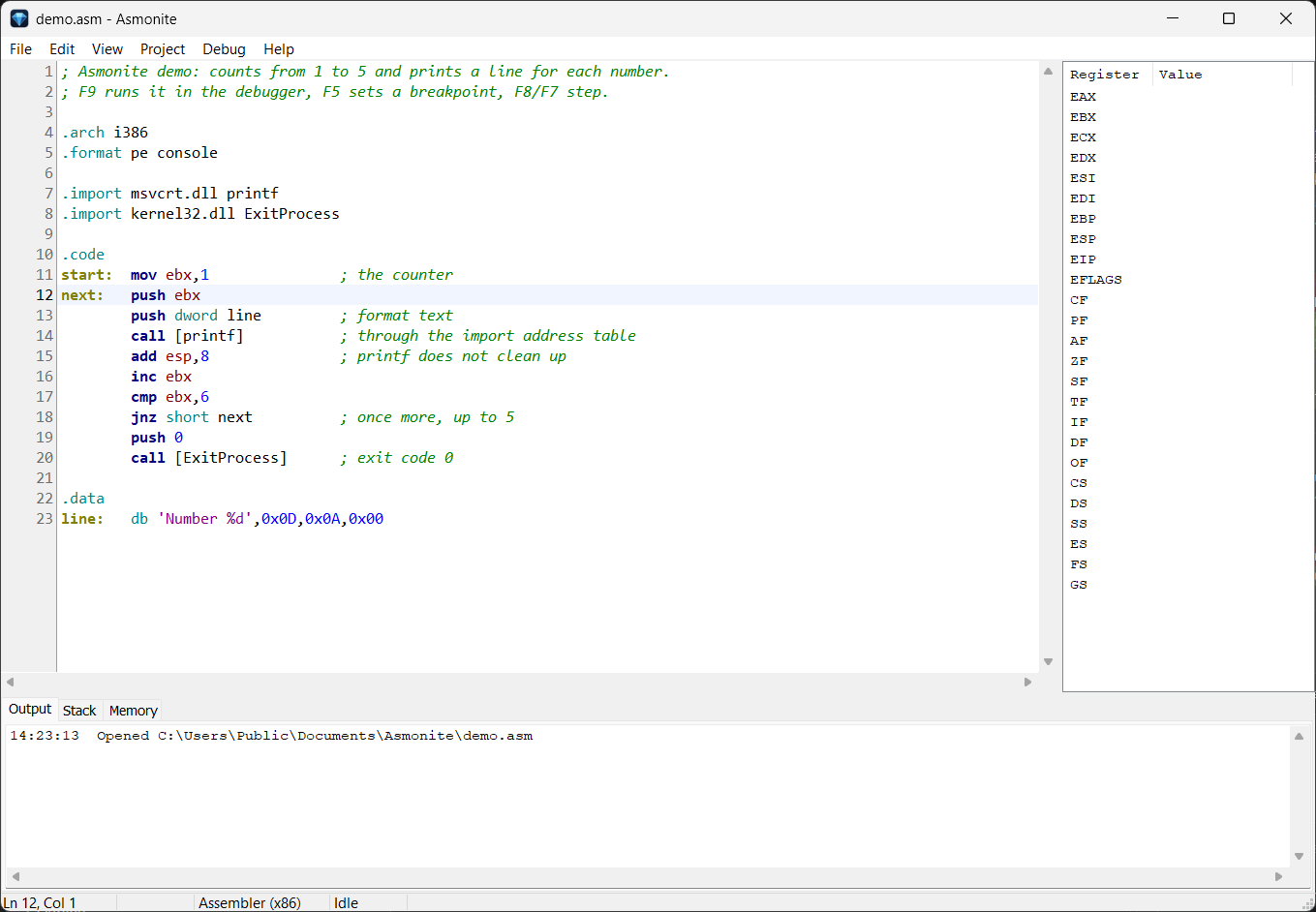The image size is (1316, 912).
Task: Click line number 17 in the gutter
Action: point(45,397)
